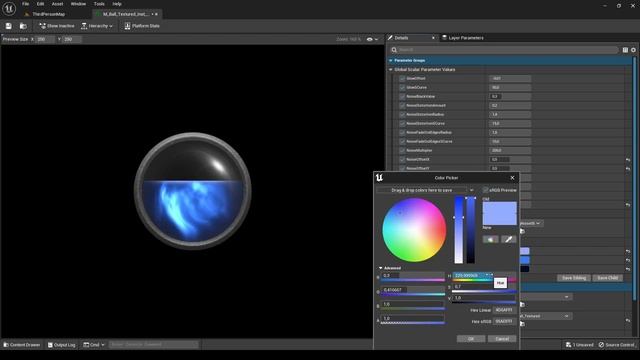Close the Color Picker dialog
The height and width of the screenshot is (360, 640).
(x=512, y=178)
